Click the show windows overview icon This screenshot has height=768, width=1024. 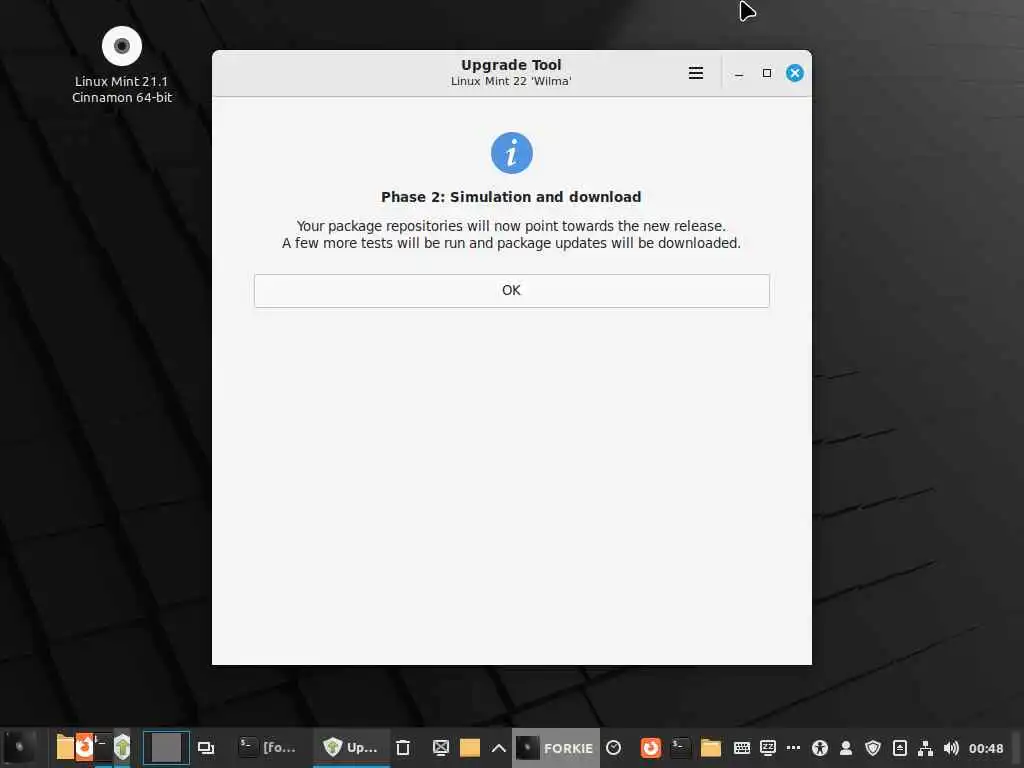(206, 748)
